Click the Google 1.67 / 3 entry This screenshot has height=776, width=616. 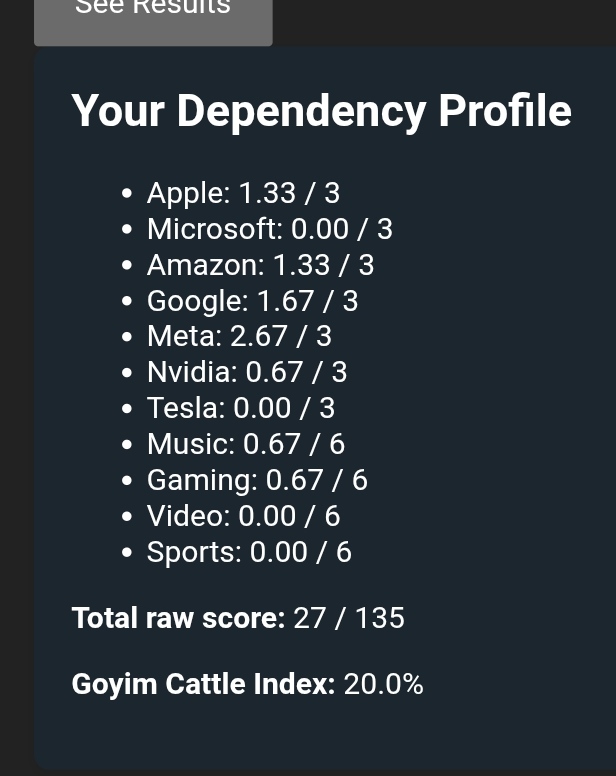pos(252,301)
